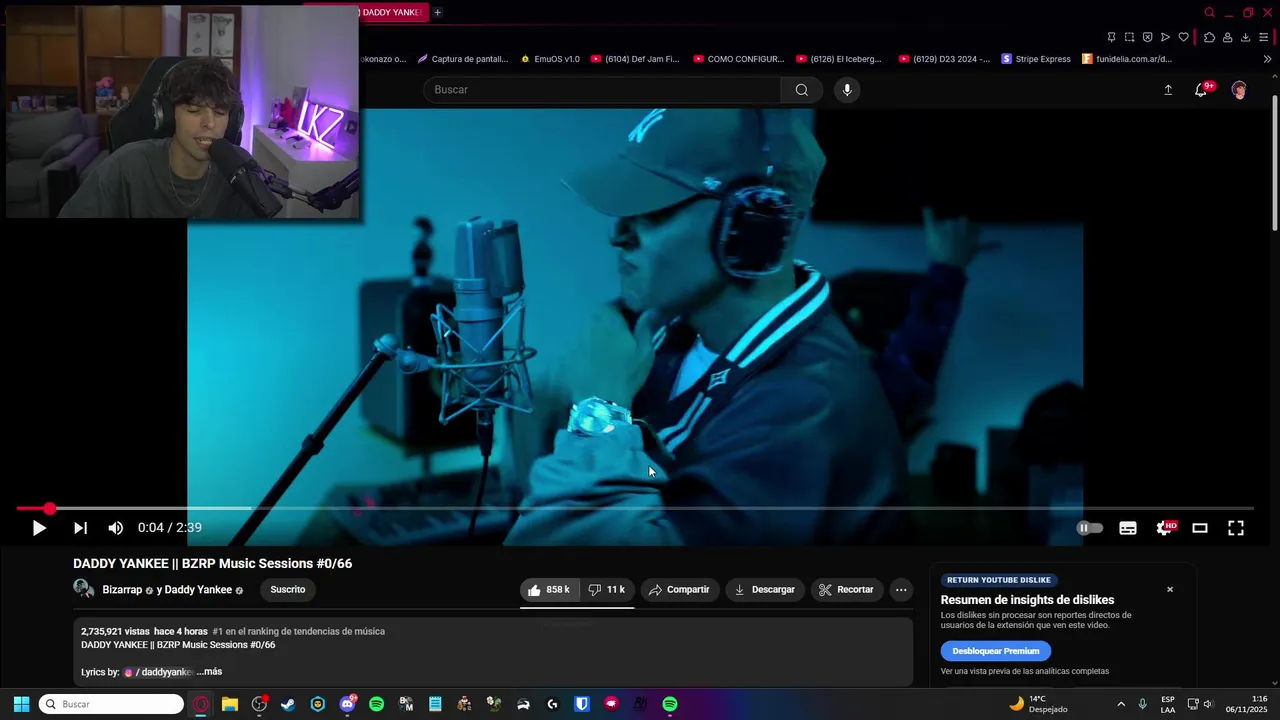Open the browser downloads icon
Screen dimensions: 1280x720
click(1245, 37)
